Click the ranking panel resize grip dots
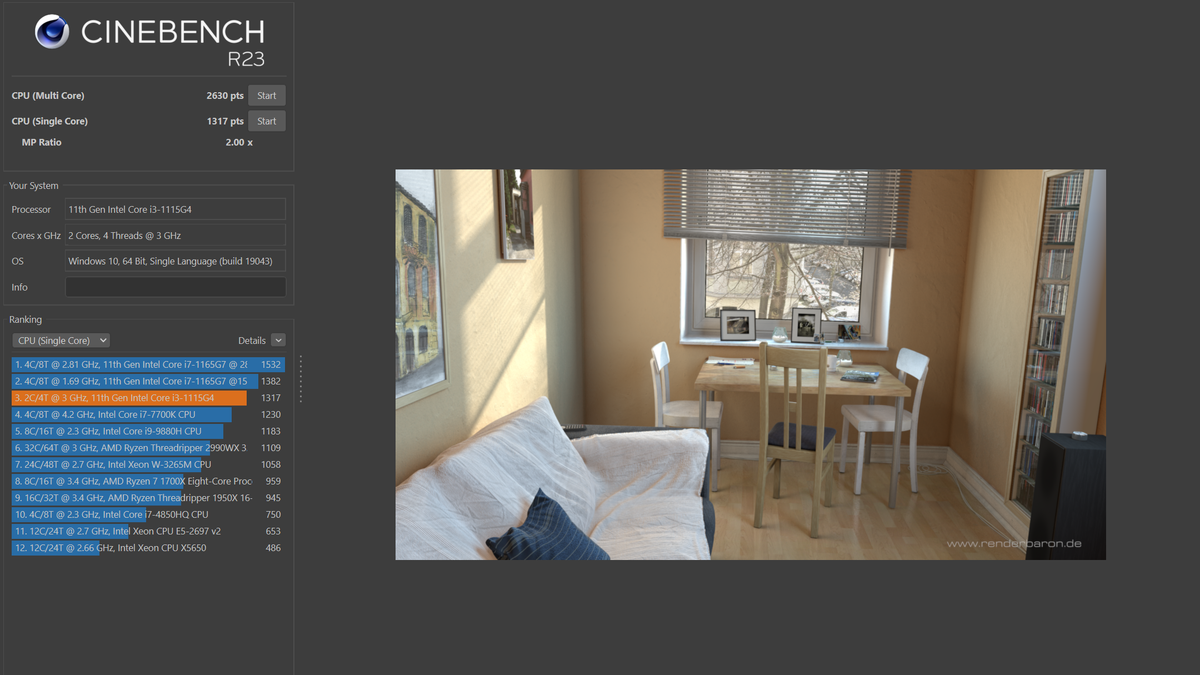Image resolution: width=1200 pixels, height=675 pixels. click(300, 380)
